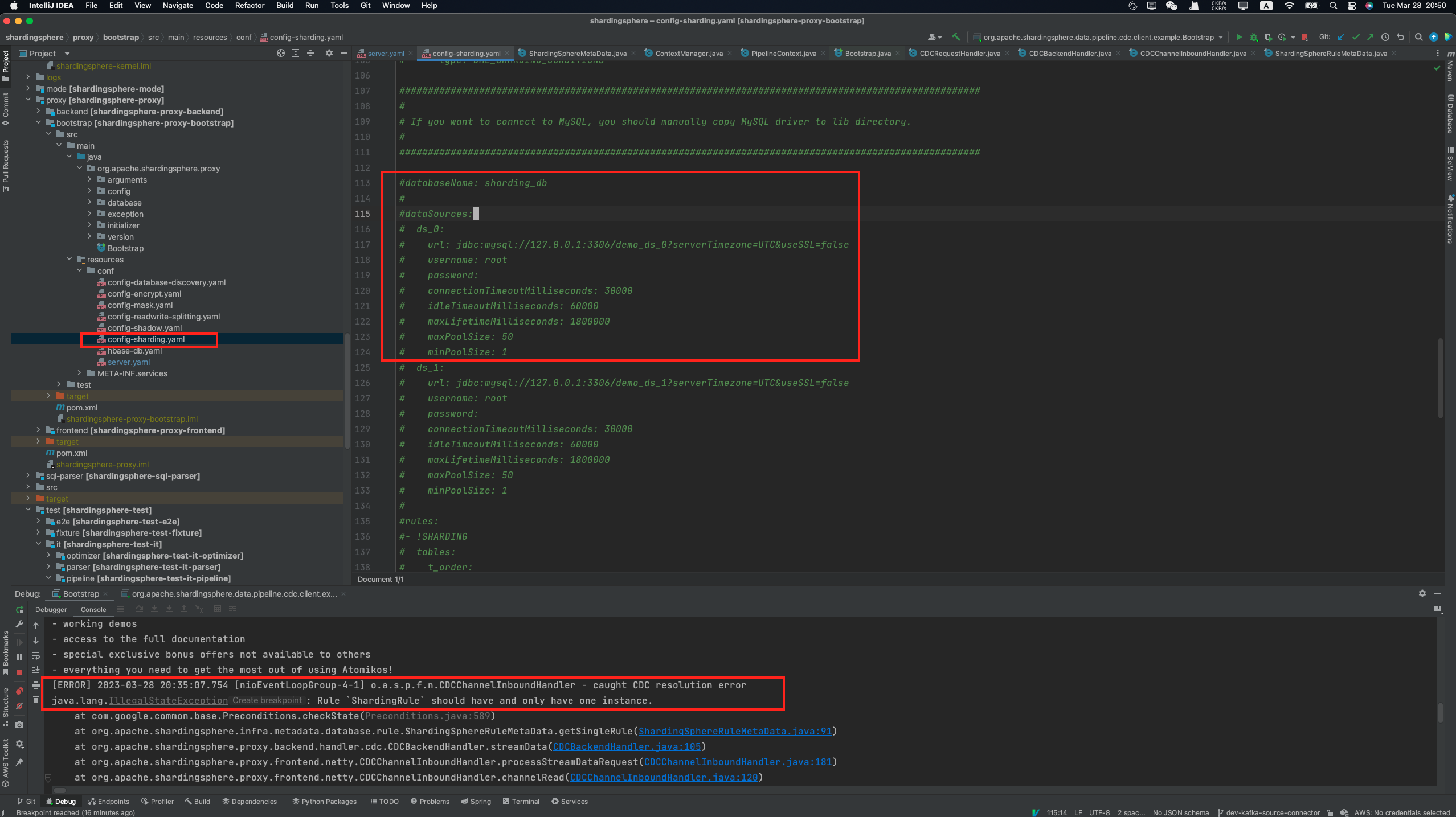Open the Refactor menu
The height and width of the screenshot is (817, 1456).
pyautogui.click(x=250, y=5)
